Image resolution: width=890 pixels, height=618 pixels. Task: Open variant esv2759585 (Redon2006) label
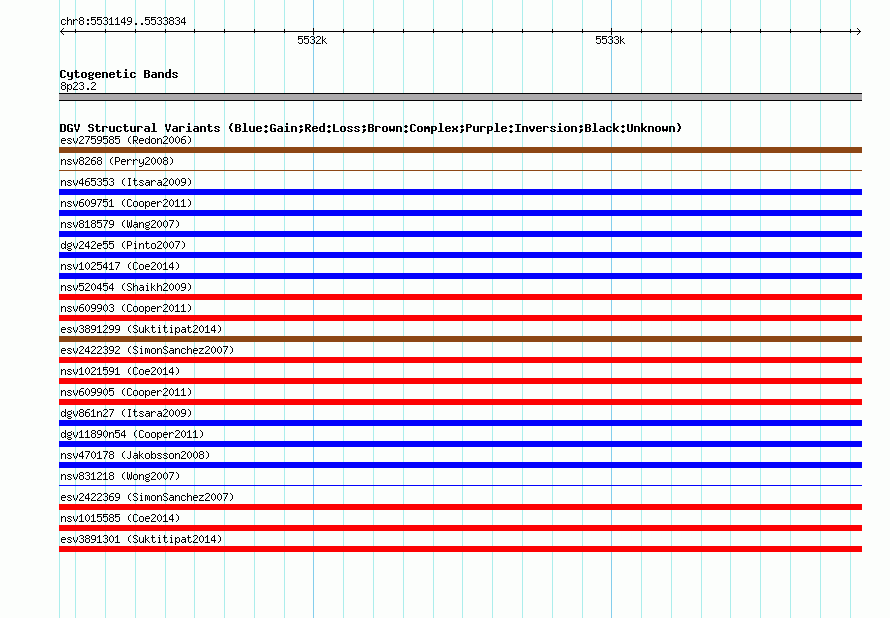(x=126, y=140)
